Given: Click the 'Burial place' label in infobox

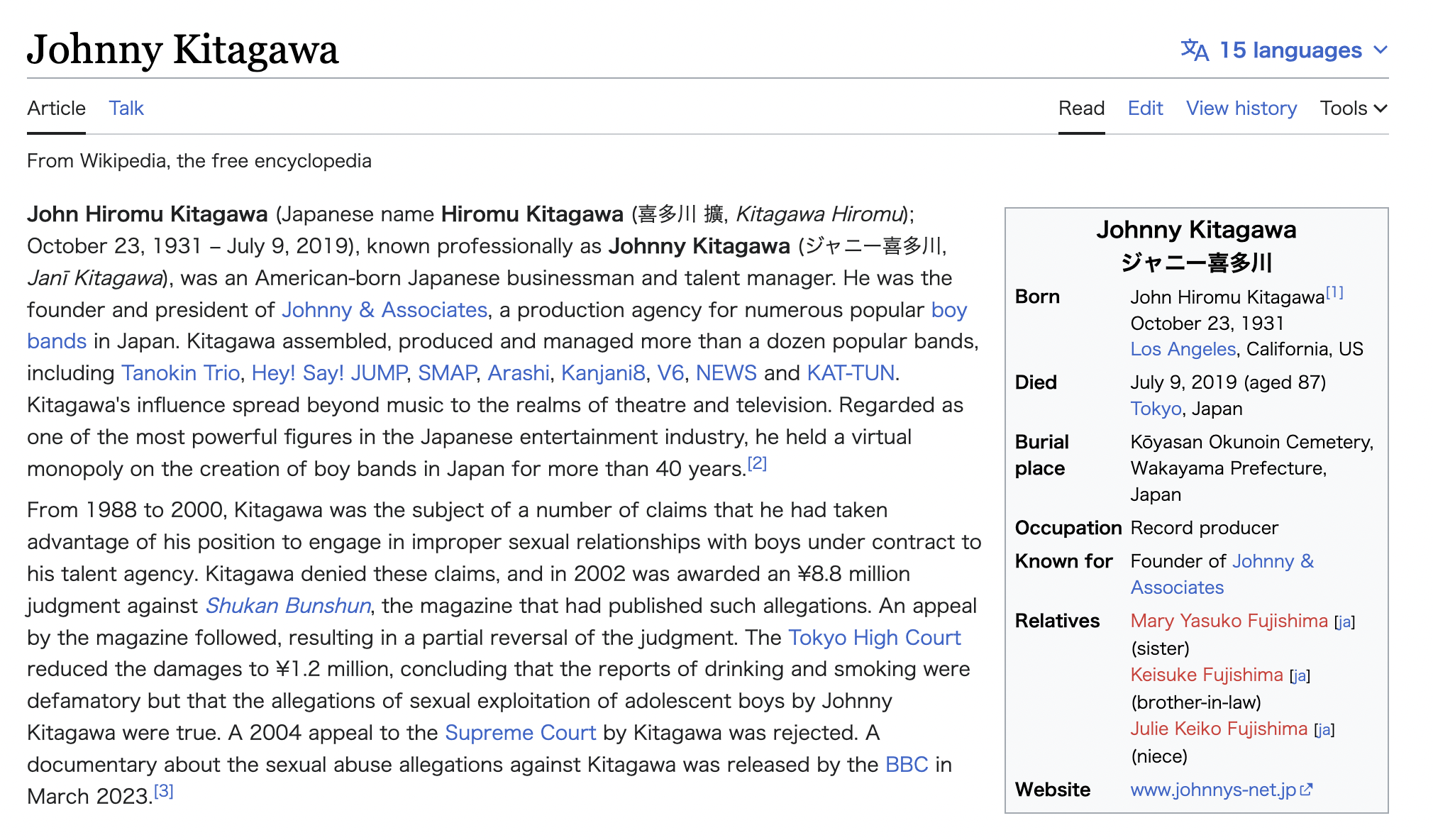Looking at the screenshot, I should coord(1041,455).
